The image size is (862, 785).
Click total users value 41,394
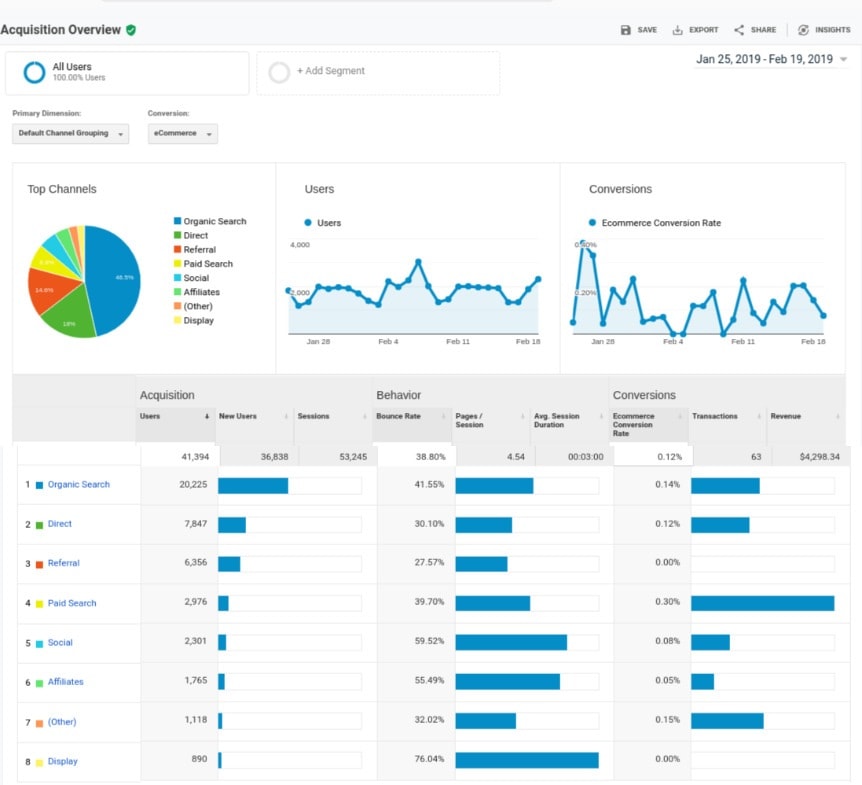(195, 457)
